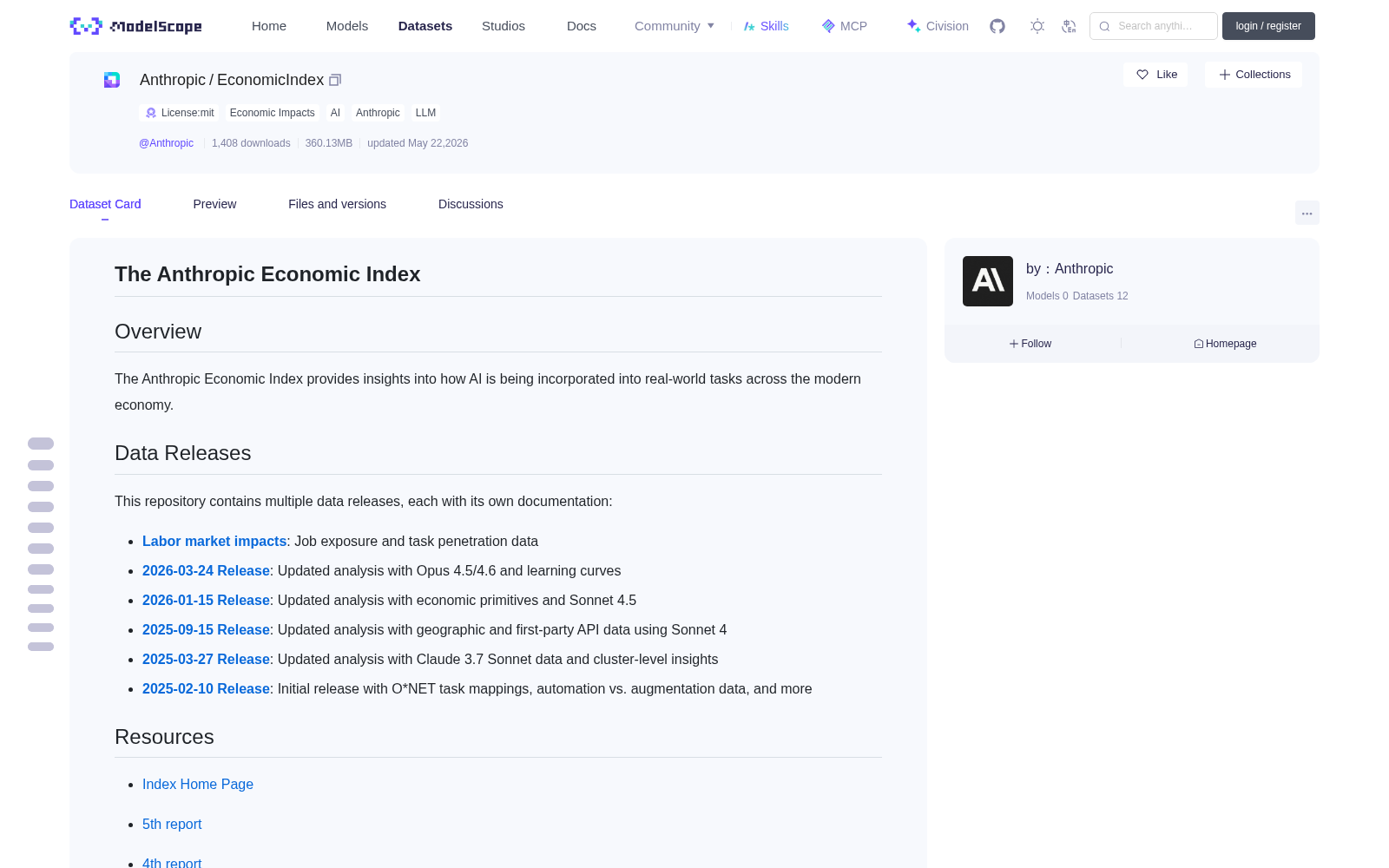
Task: Open the 2025-02-10 Release link
Action: [x=206, y=688]
